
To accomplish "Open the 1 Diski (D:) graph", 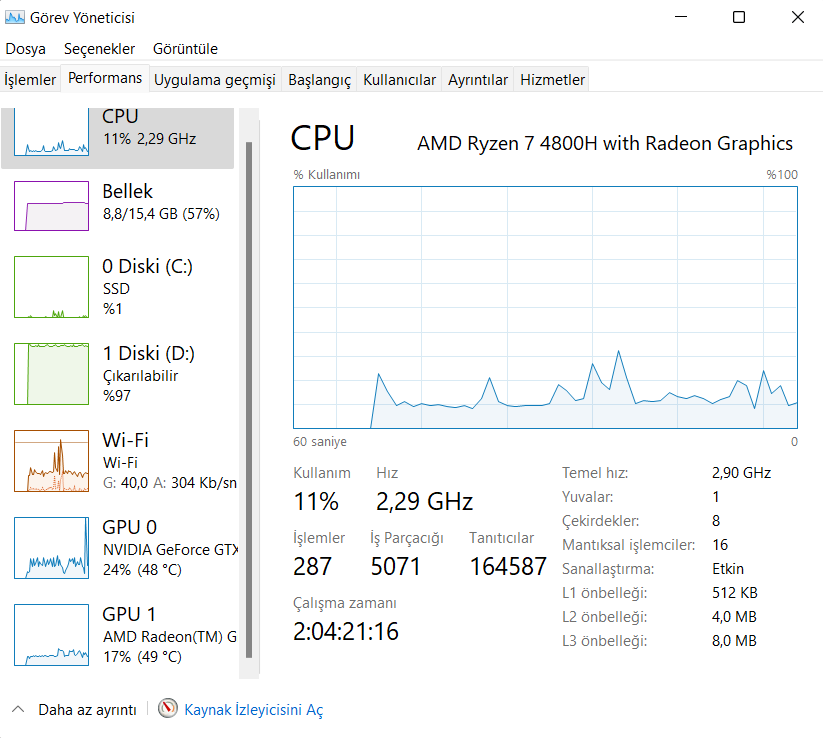I will [51, 374].
